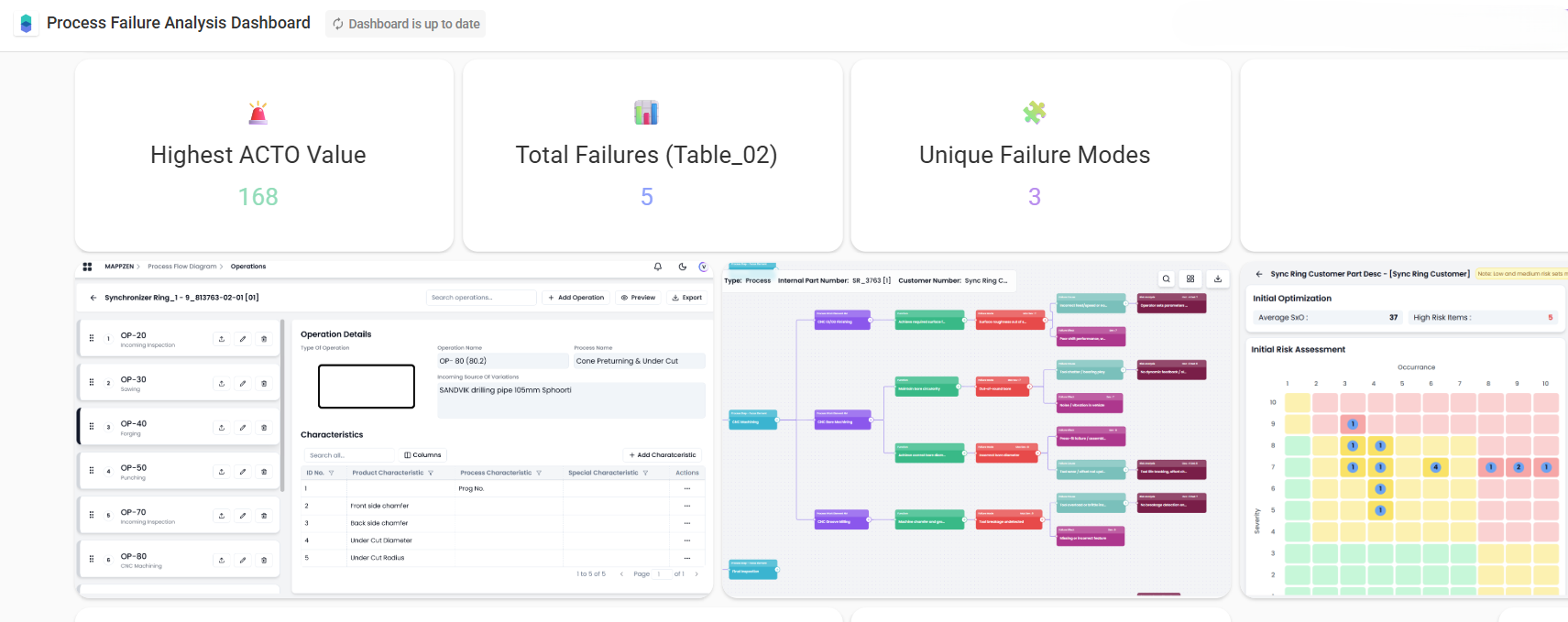This screenshot has width=1568, height=622.
Task: Click the Operation Name field OP-80 (80.2)
Action: (x=503, y=361)
